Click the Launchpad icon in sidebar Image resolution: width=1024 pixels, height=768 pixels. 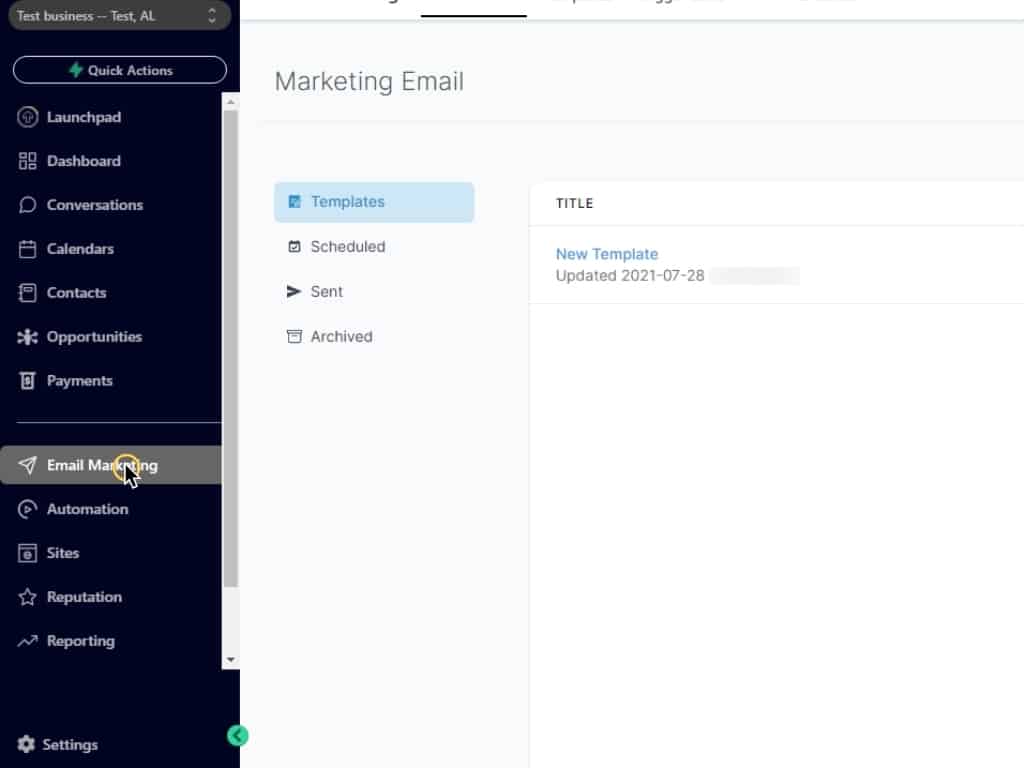pyautogui.click(x=28, y=117)
